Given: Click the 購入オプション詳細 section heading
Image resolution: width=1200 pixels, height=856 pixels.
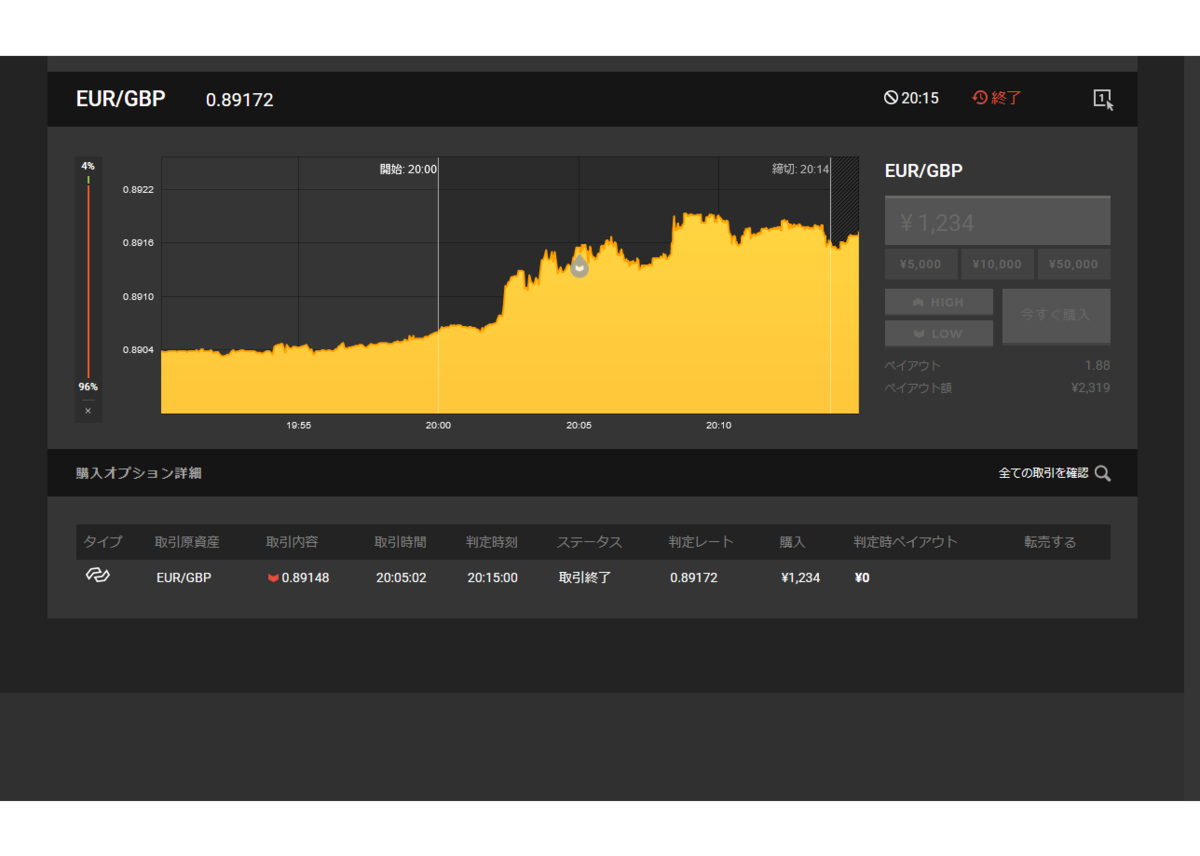Looking at the screenshot, I should [x=139, y=473].
